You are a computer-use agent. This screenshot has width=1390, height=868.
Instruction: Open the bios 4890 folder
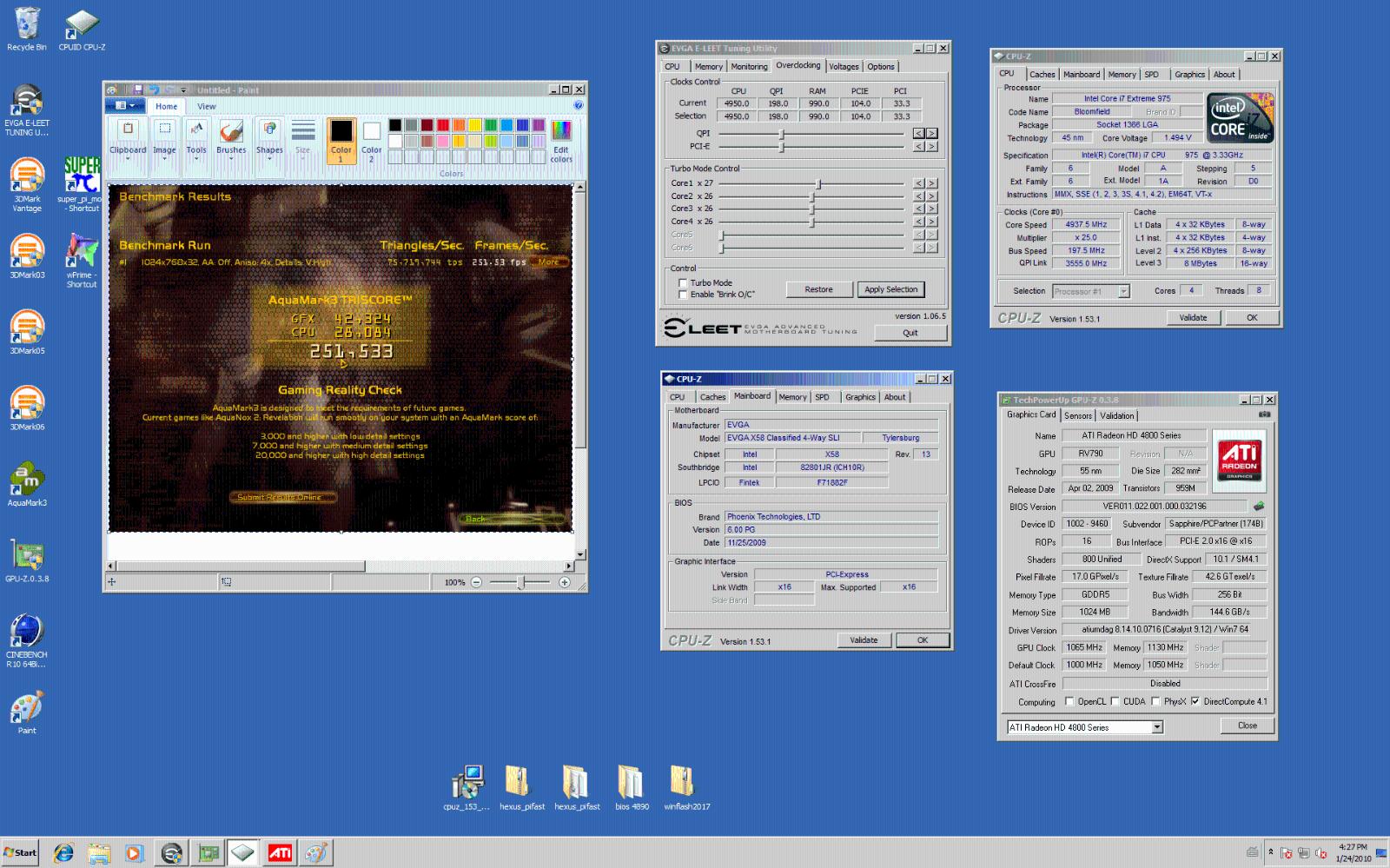pos(632,788)
